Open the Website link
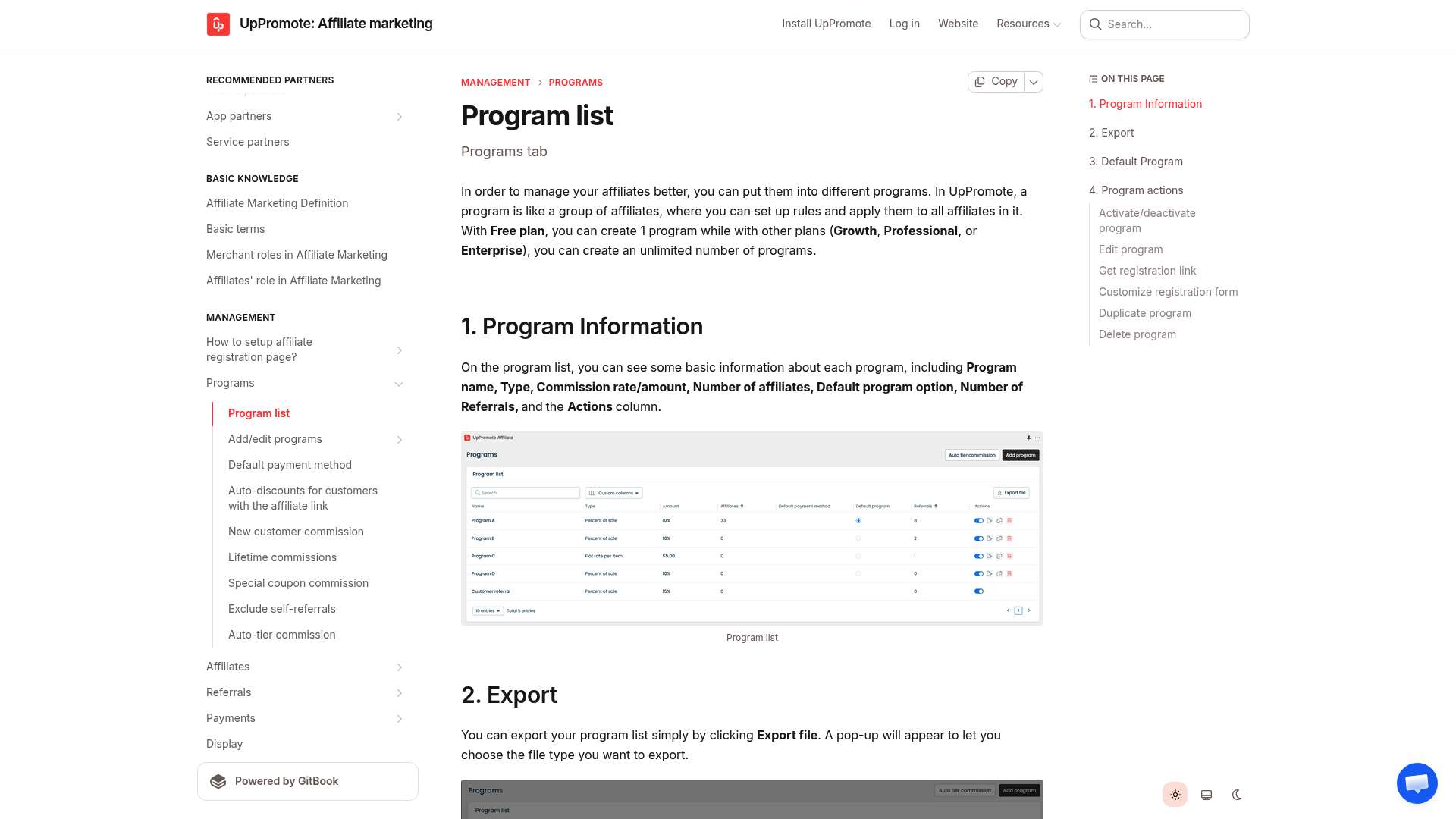1456x819 pixels. click(958, 24)
